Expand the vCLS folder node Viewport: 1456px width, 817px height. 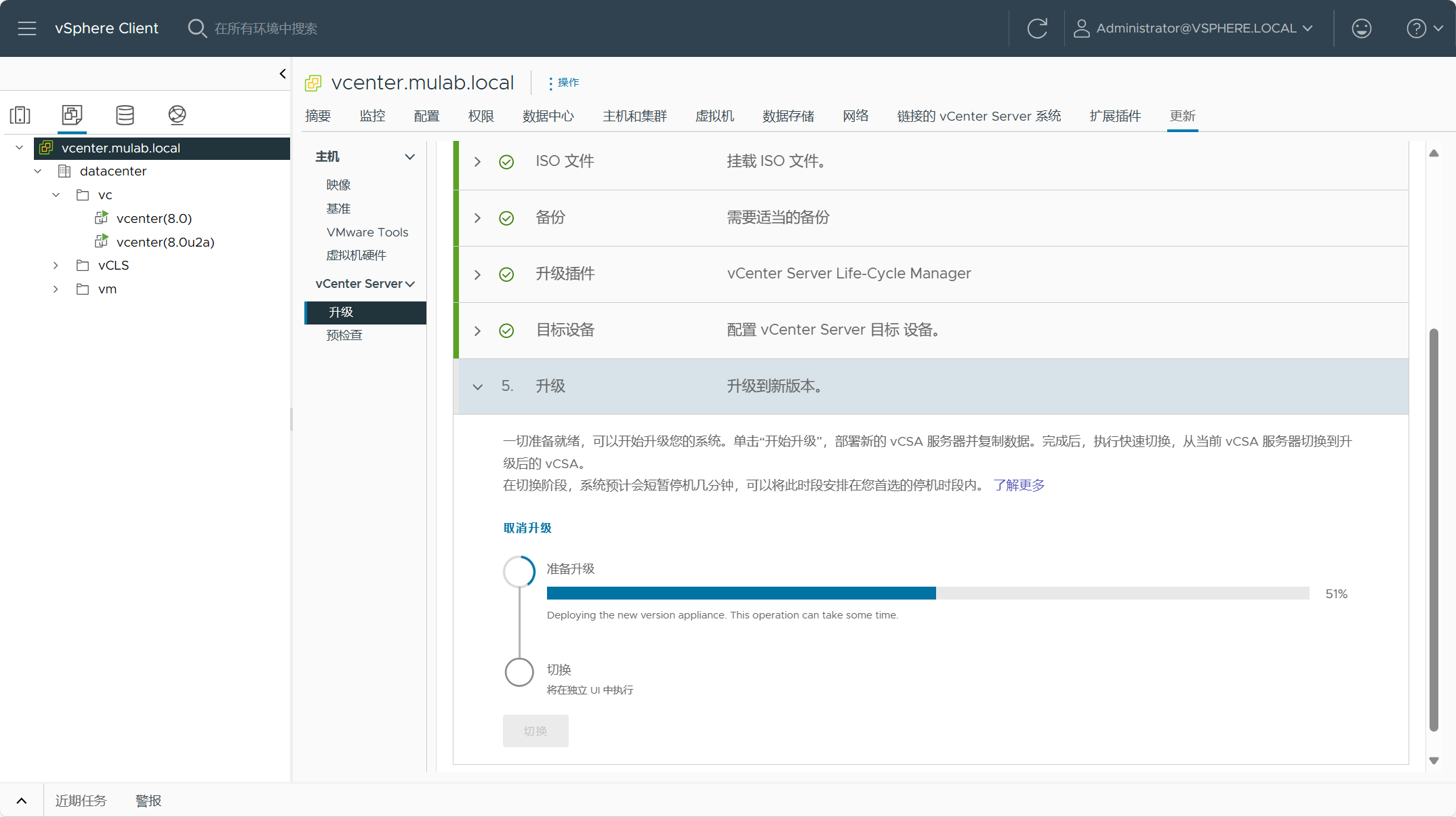click(x=56, y=266)
